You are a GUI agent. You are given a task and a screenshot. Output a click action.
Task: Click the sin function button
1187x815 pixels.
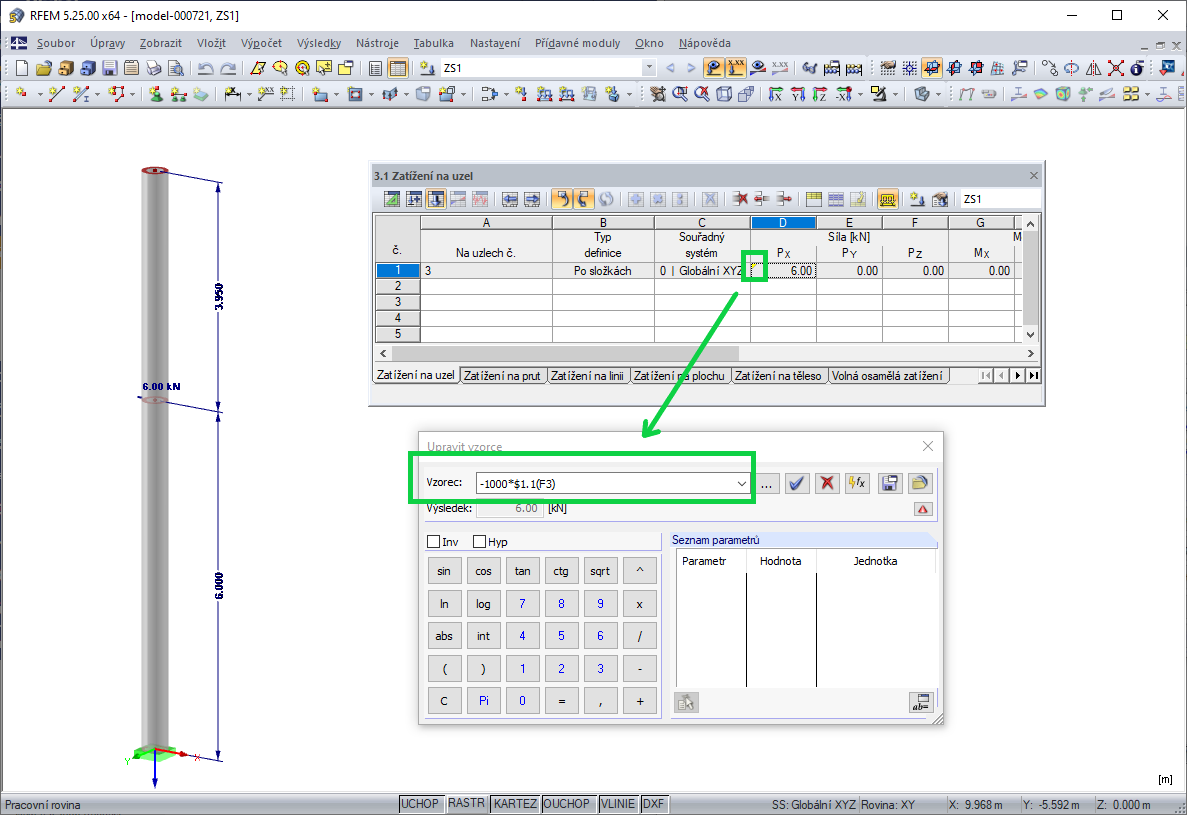tap(444, 571)
